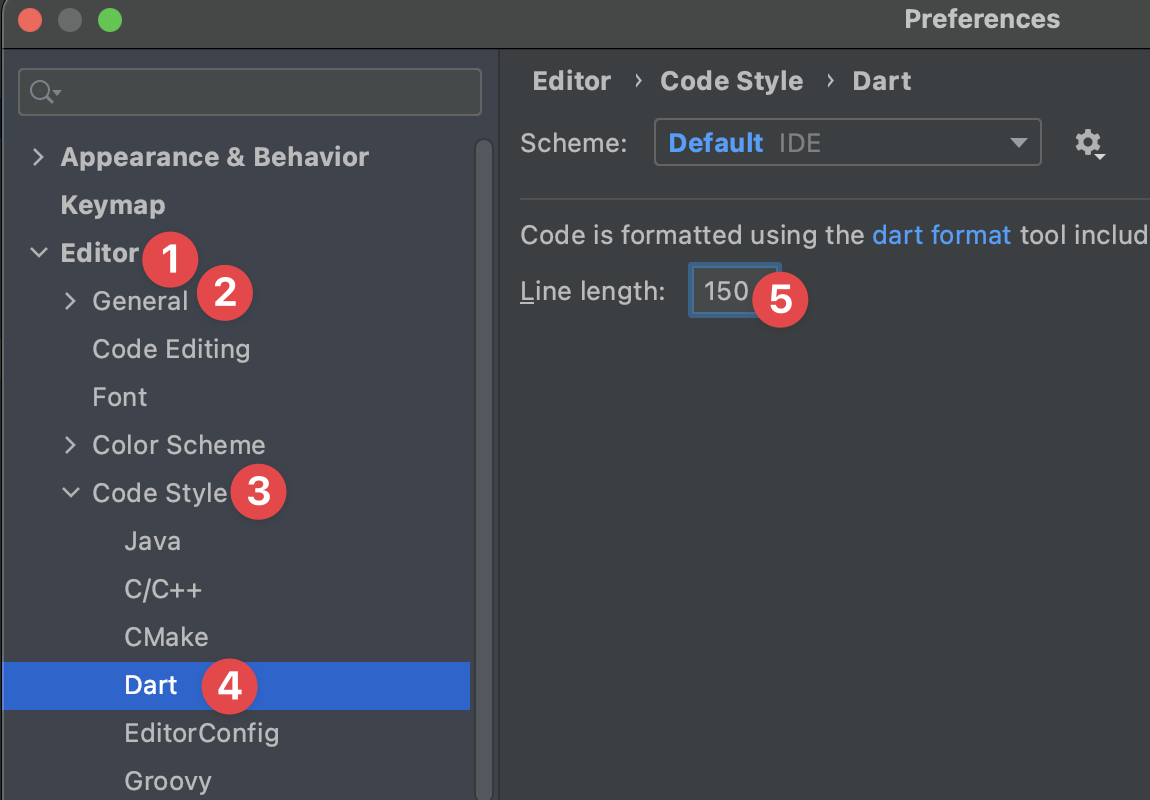Select C/C++ in the settings tree
The width and height of the screenshot is (1150, 800).
tap(160, 588)
